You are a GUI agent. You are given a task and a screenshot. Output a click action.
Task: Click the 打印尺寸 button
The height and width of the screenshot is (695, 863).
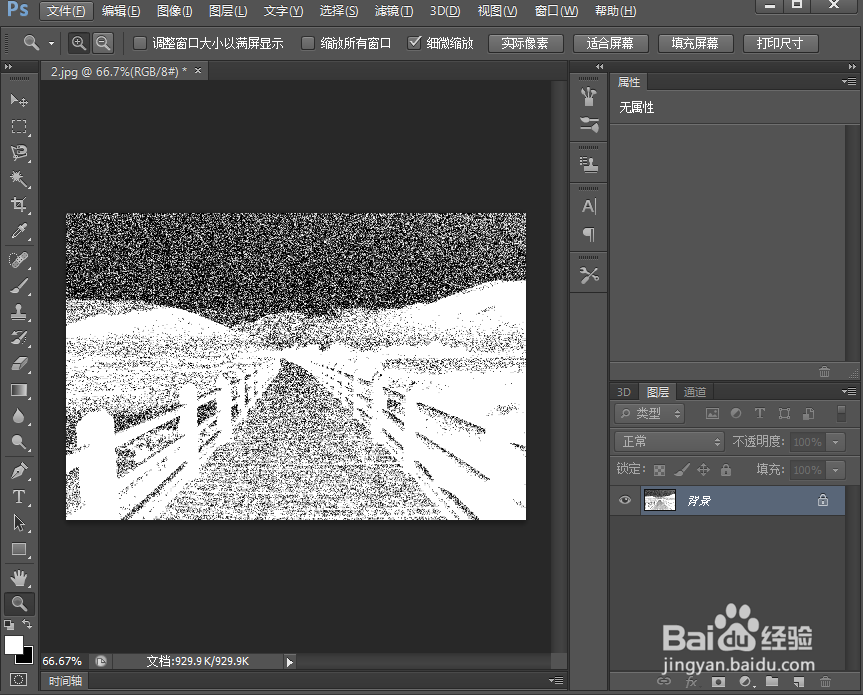(x=780, y=43)
